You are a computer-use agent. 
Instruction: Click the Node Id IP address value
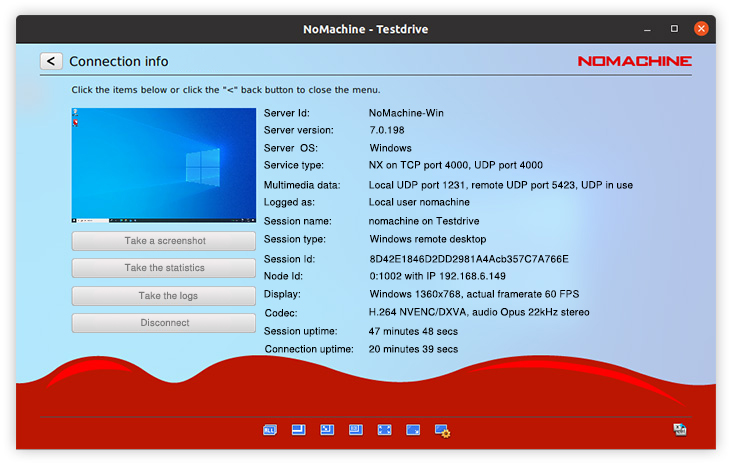(x=437, y=276)
